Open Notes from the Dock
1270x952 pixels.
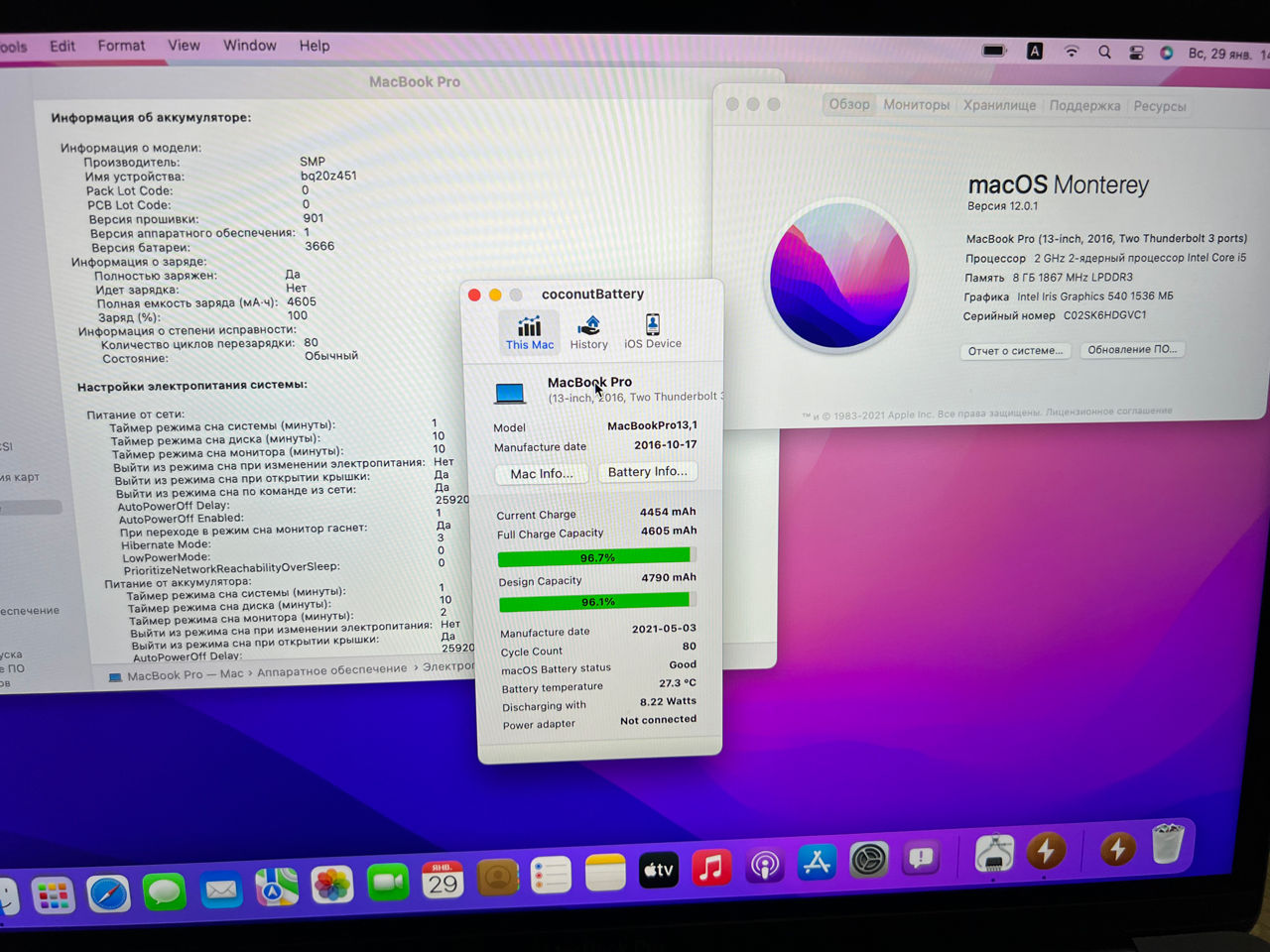coord(605,873)
